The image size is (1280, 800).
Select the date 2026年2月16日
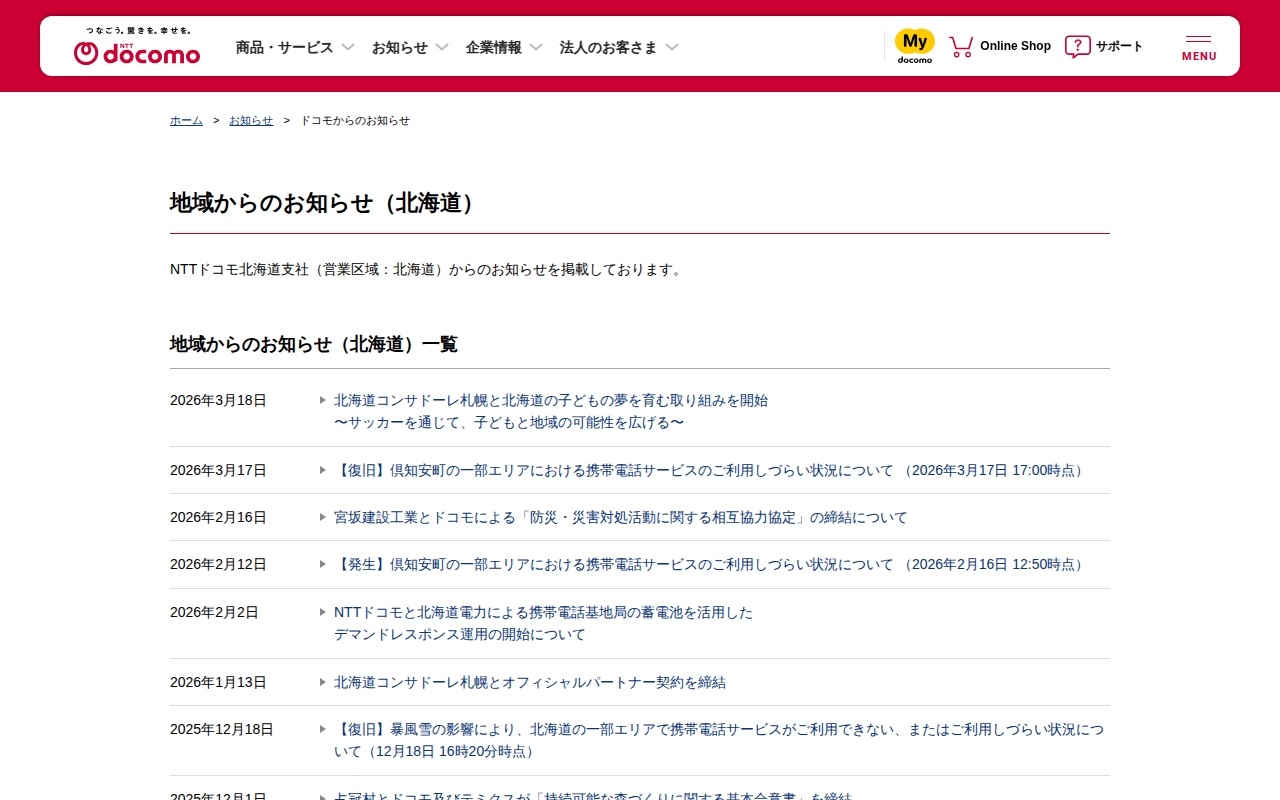218,517
